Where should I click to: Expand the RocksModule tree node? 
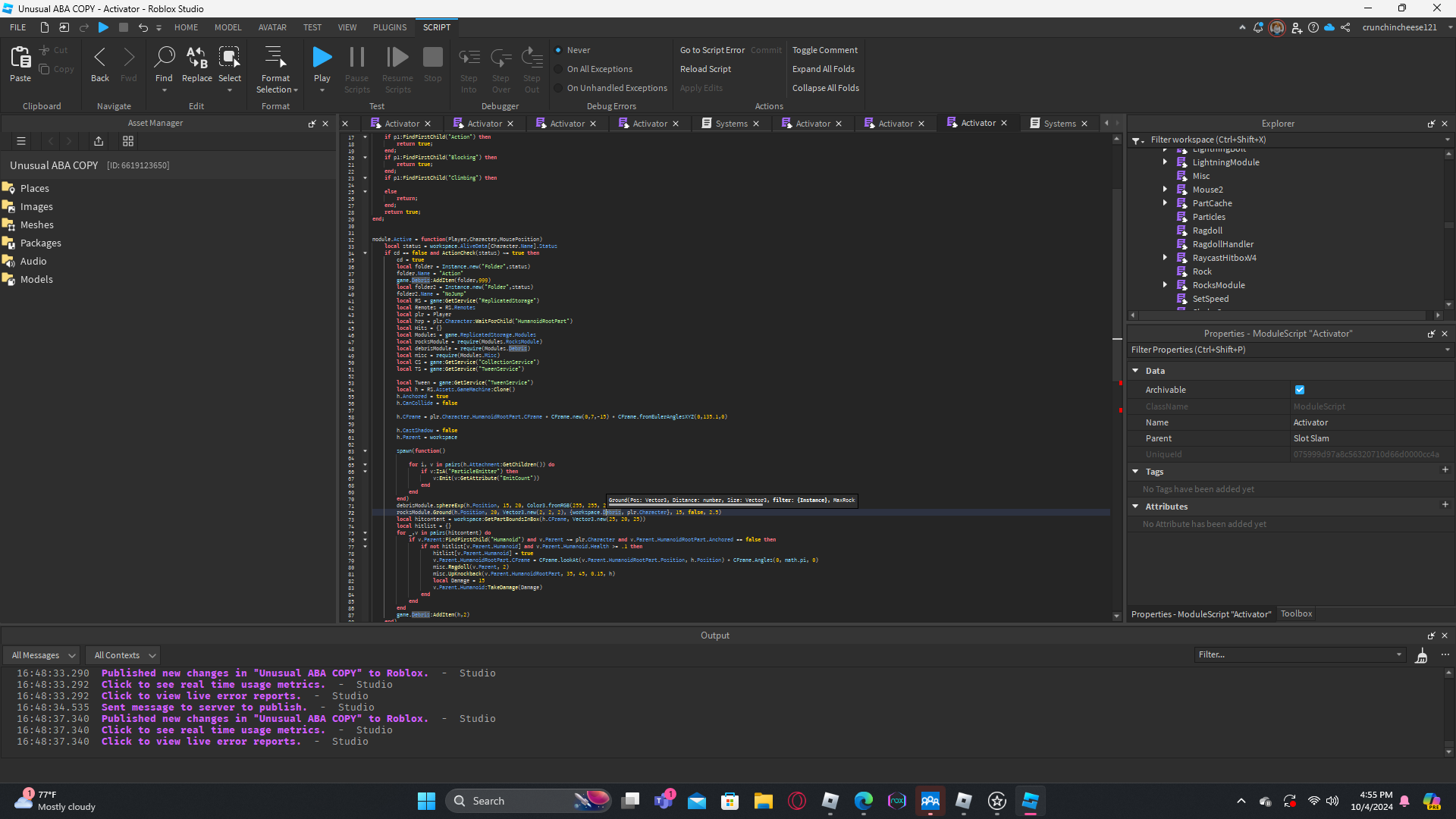tap(1166, 284)
